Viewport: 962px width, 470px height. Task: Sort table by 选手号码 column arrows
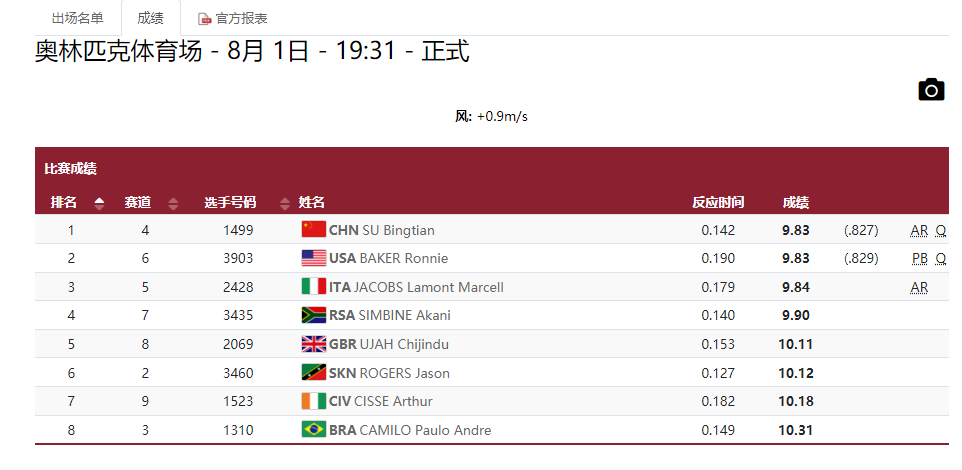tap(284, 203)
